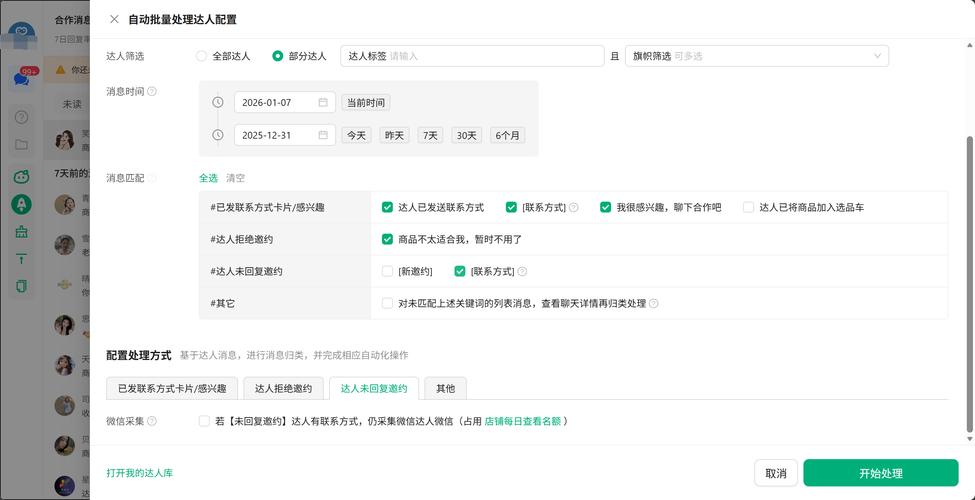The height and width of the screenshot is (500, 975).
Task: Enable the 达人已将商品加入选品车 checkbox
Action: click(748, 207)
